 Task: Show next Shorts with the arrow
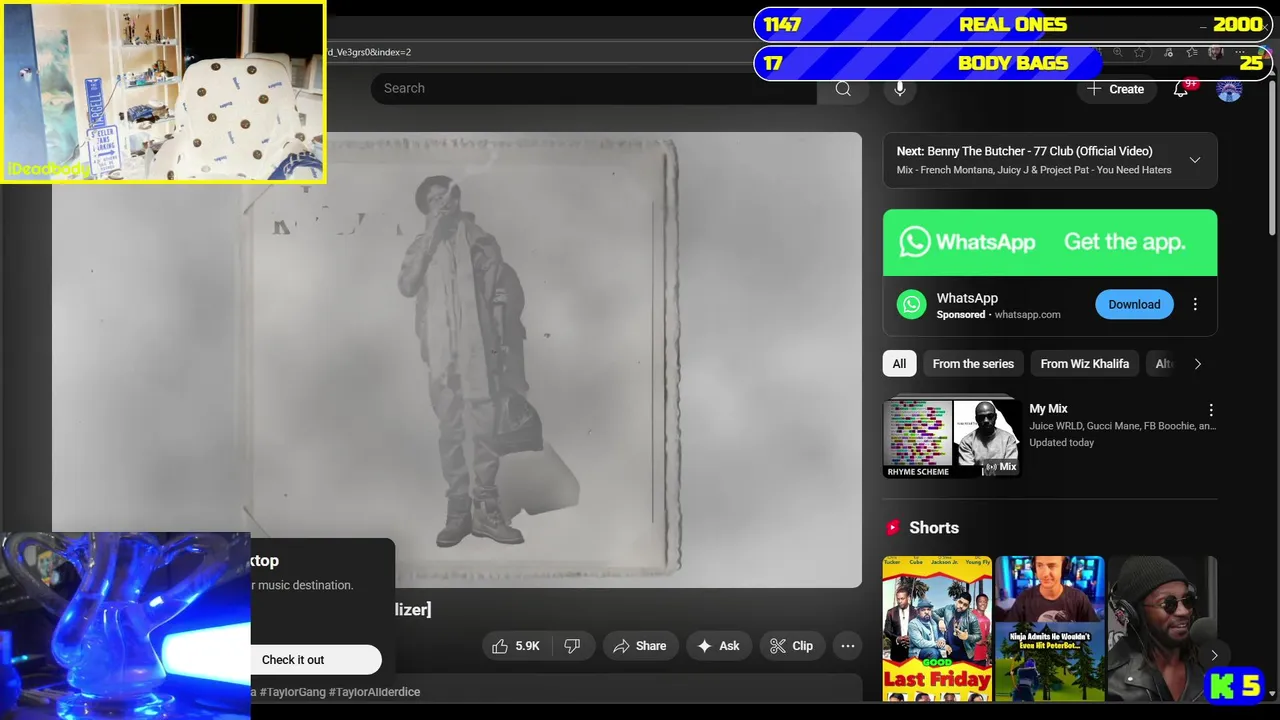[x=1214, y=656]
